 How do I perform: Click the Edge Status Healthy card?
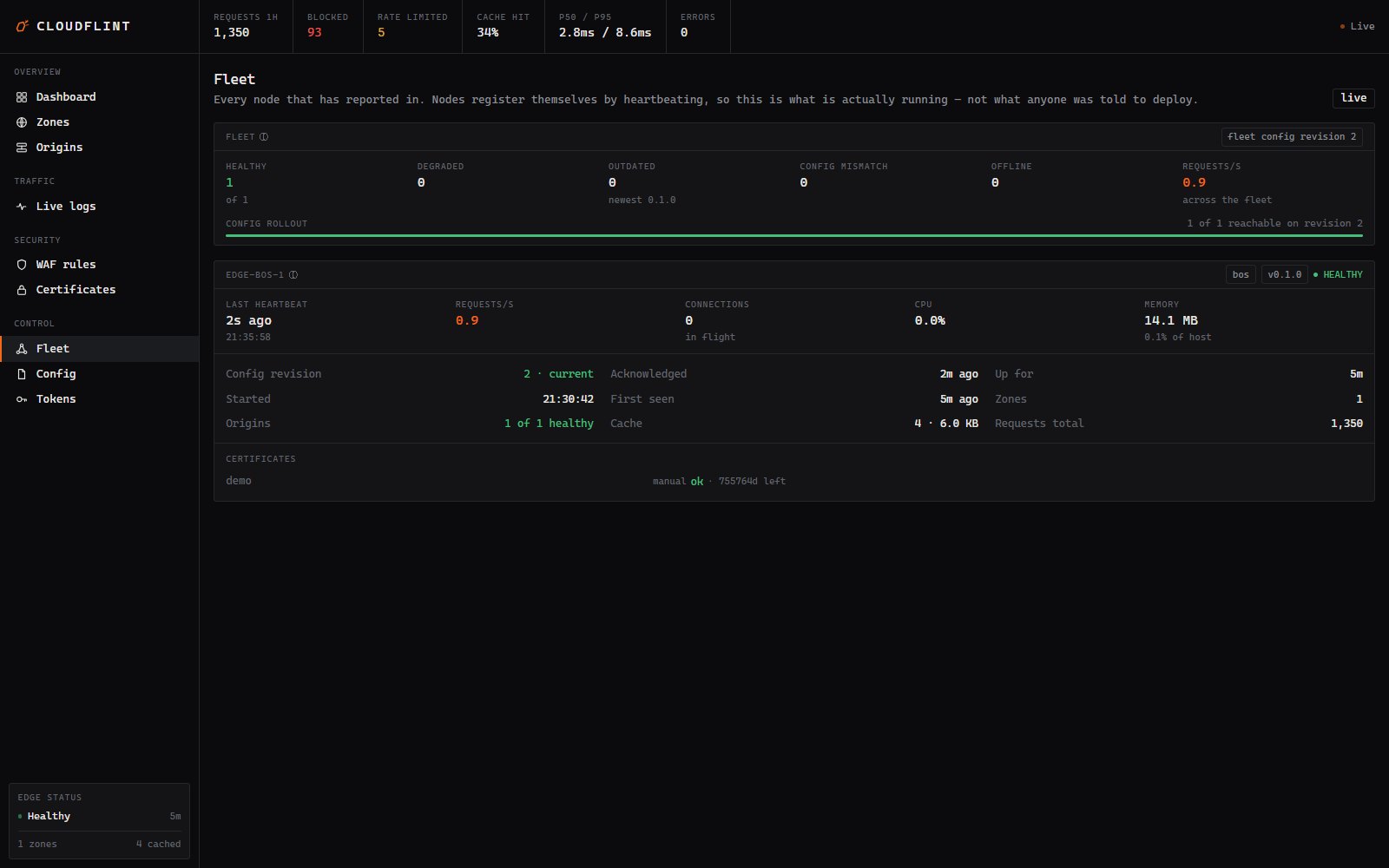[x=99, y=821]
